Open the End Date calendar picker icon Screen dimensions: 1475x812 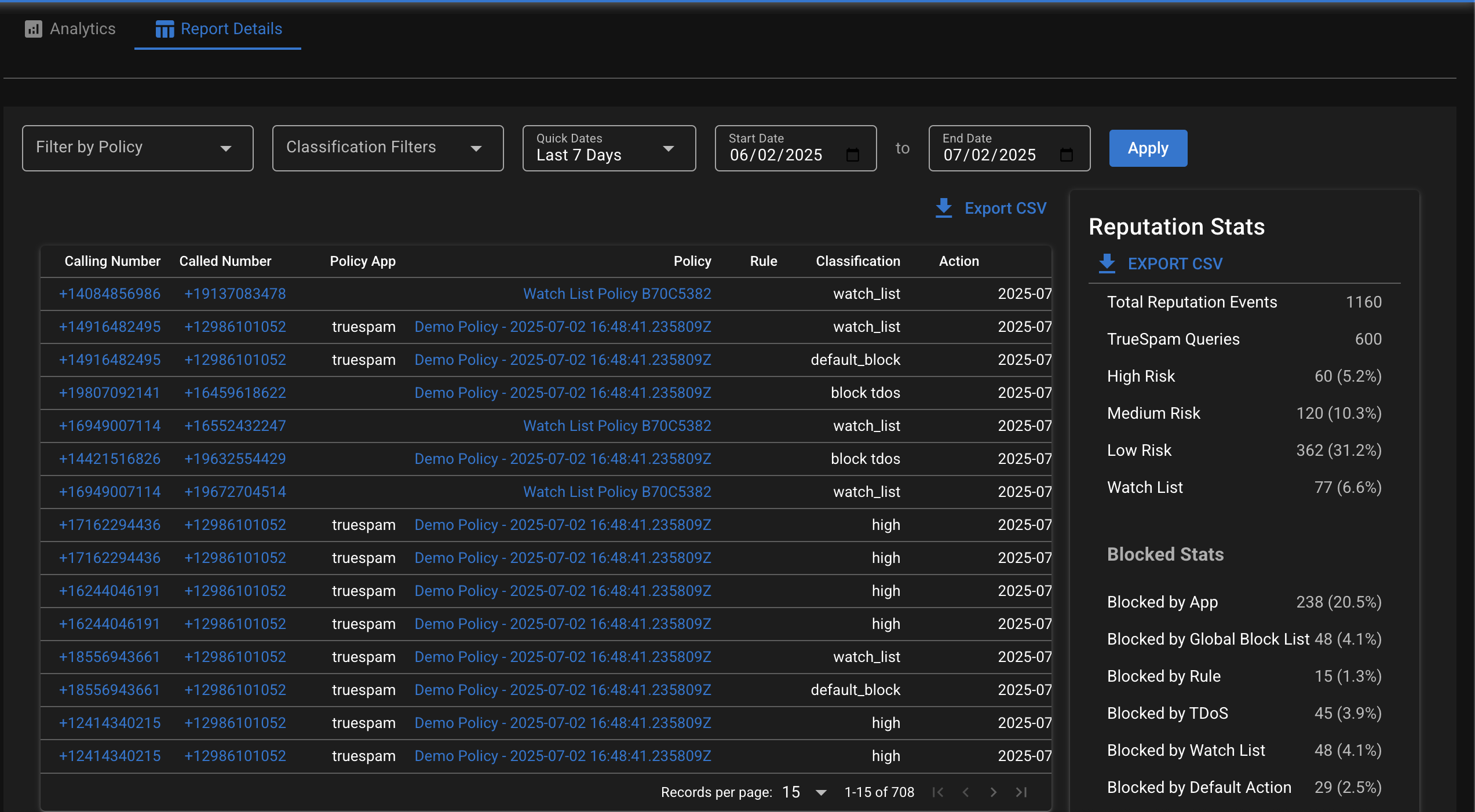point(1066,155)
